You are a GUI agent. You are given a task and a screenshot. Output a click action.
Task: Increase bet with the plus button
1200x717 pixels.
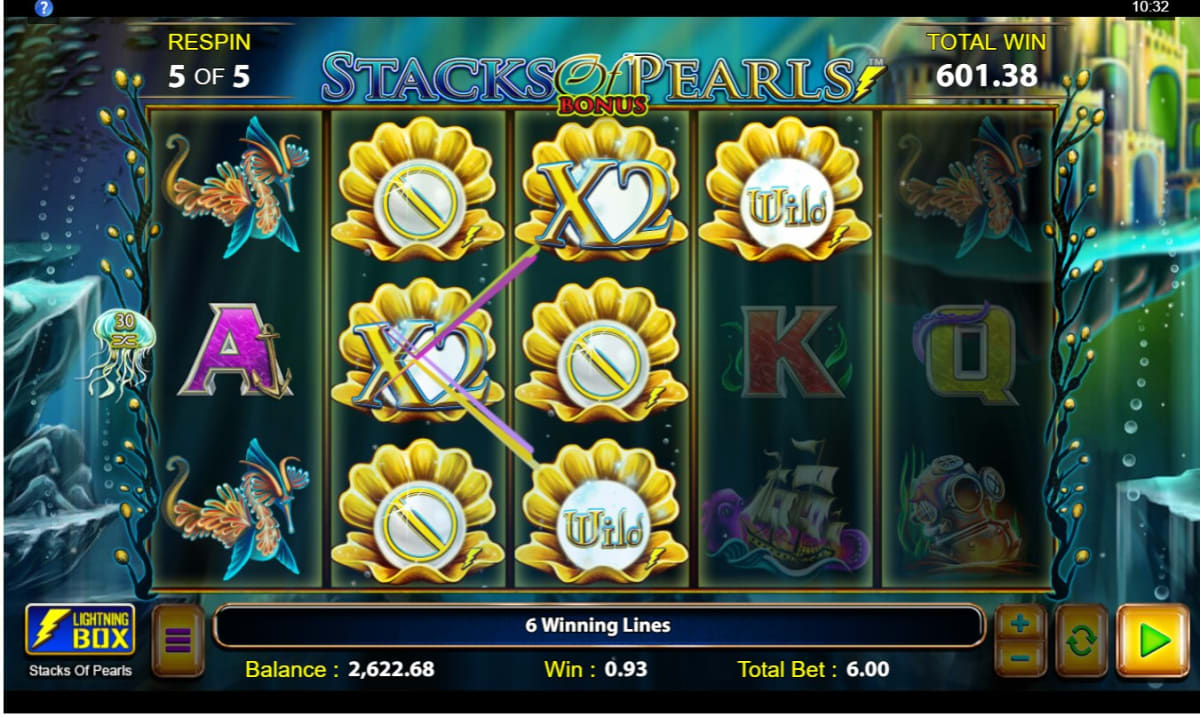1020,623
